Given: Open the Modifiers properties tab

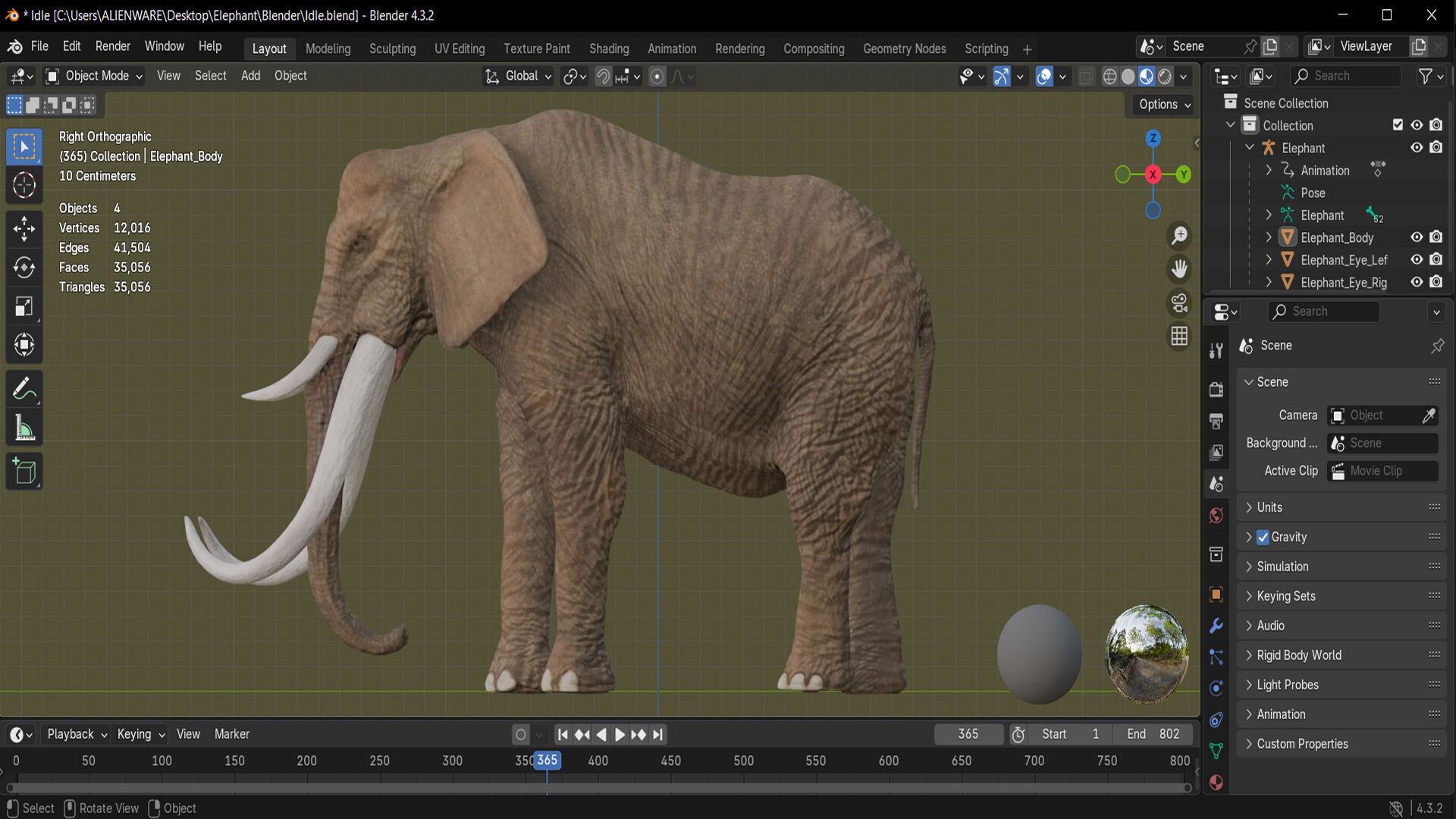Looking at the screenshot, I should pyautogui.click(x=1216, y=626).
